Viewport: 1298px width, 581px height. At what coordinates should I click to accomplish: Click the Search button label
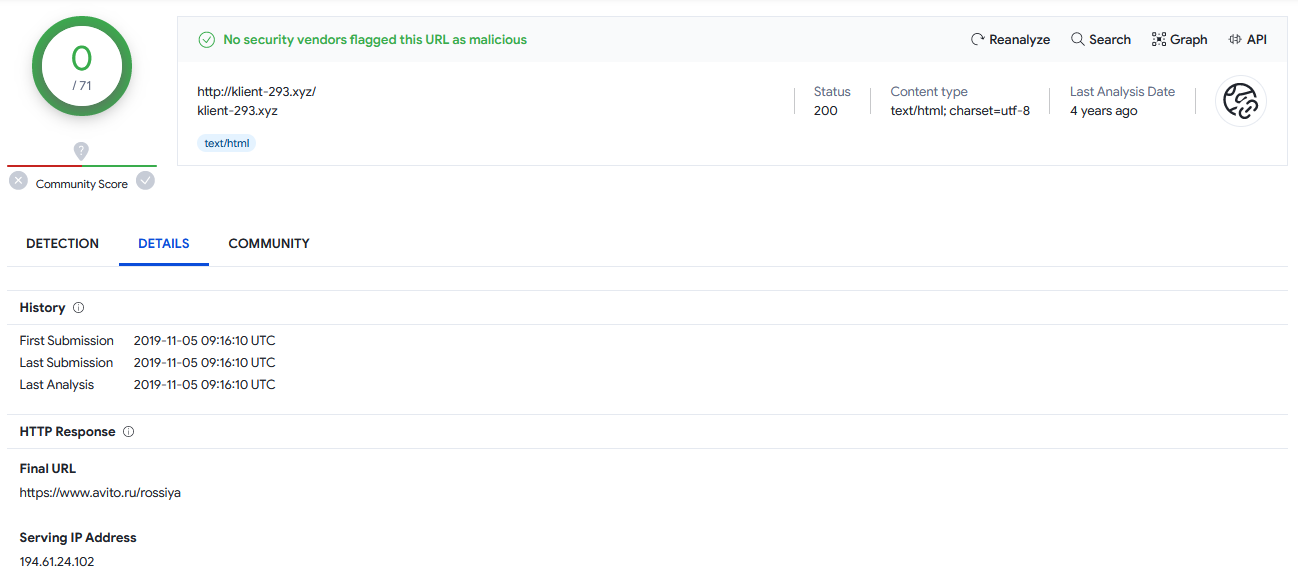click(x=1110, y=40)
